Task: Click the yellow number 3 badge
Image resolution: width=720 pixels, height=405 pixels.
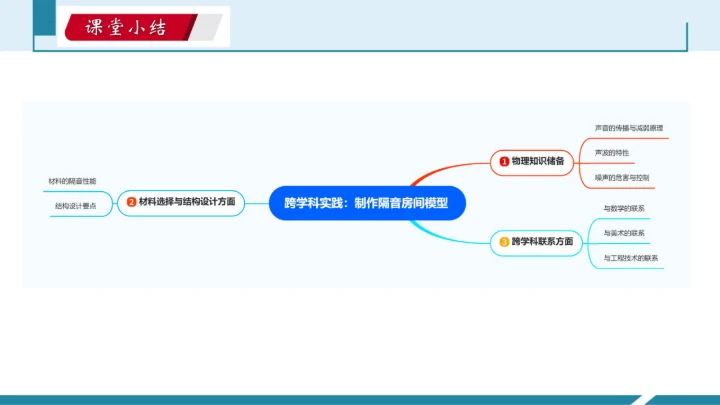Action: pyautogui.click(x=504, y=241)
